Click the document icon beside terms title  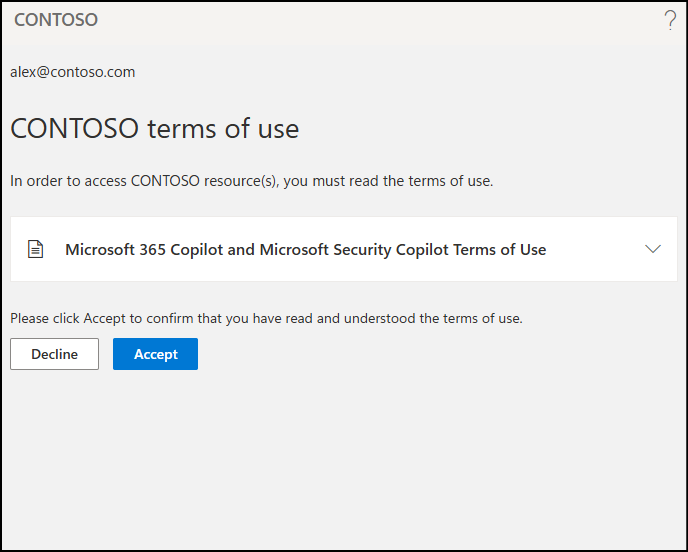(x=36, y=249)
